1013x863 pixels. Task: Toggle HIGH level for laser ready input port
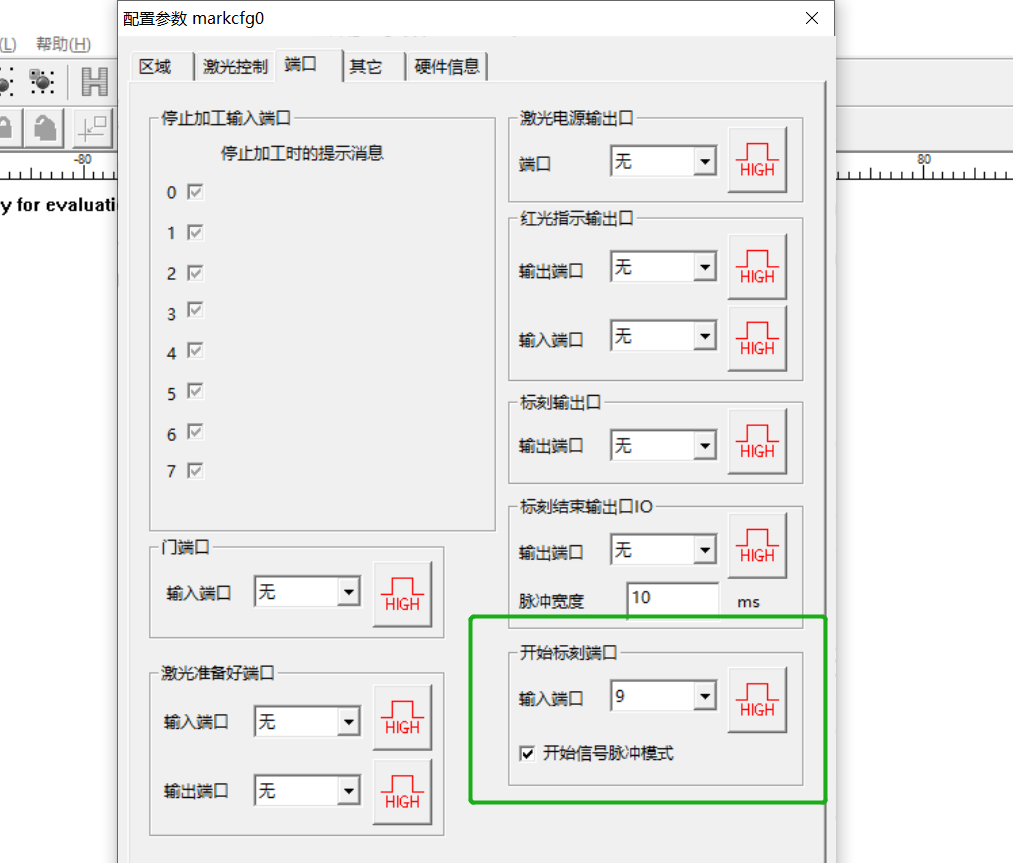point(402,718)
